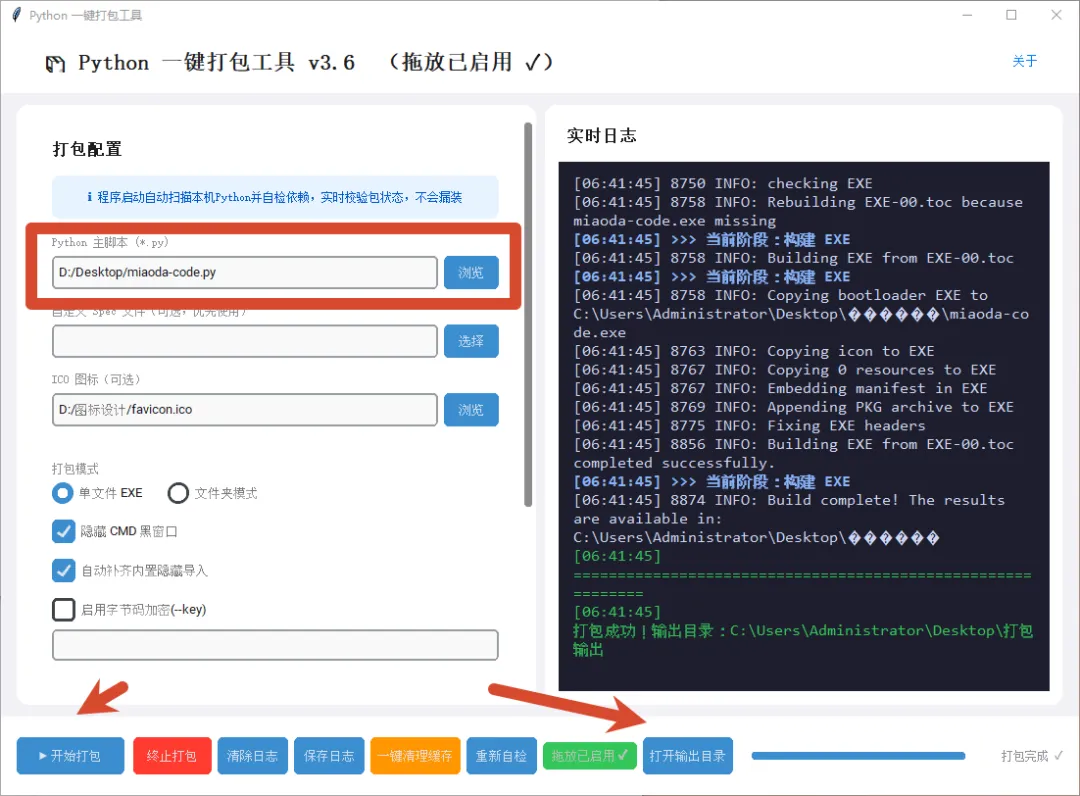
Task: Close the Python packaging tool window
Action: coord(1056,14)
